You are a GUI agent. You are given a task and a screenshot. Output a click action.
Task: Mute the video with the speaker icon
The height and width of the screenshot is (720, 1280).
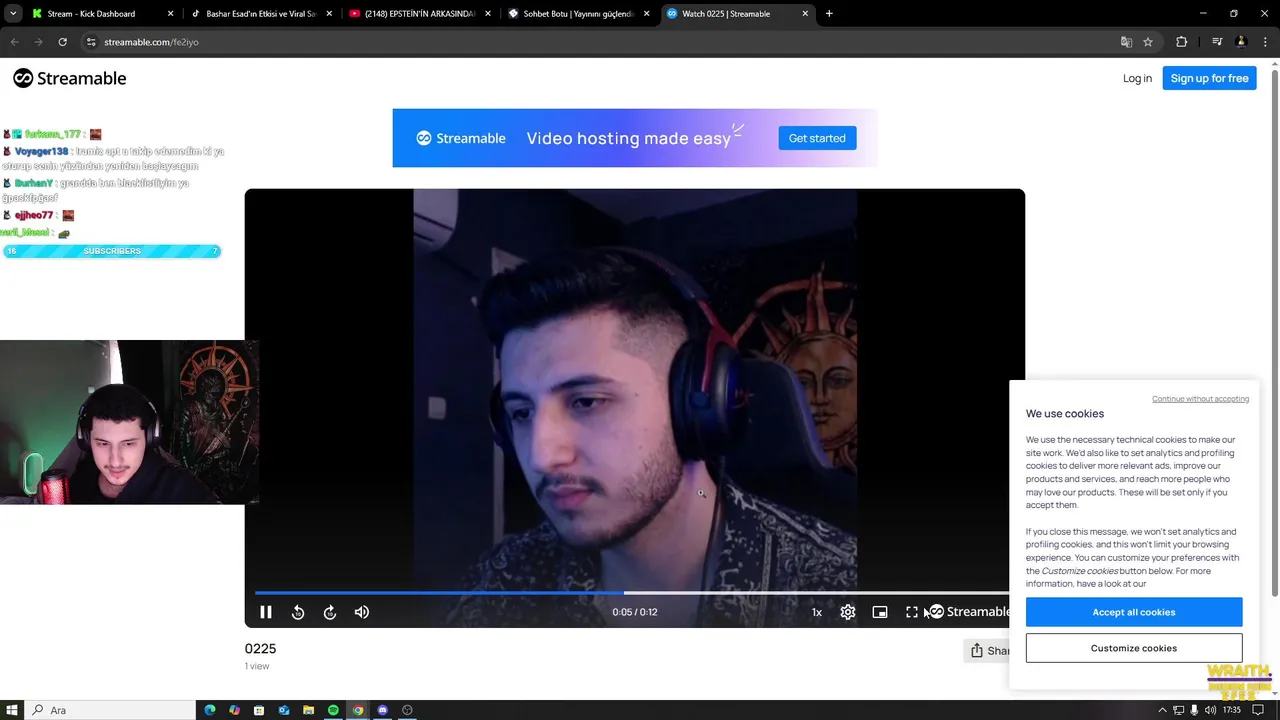click(x=362, y=612)
